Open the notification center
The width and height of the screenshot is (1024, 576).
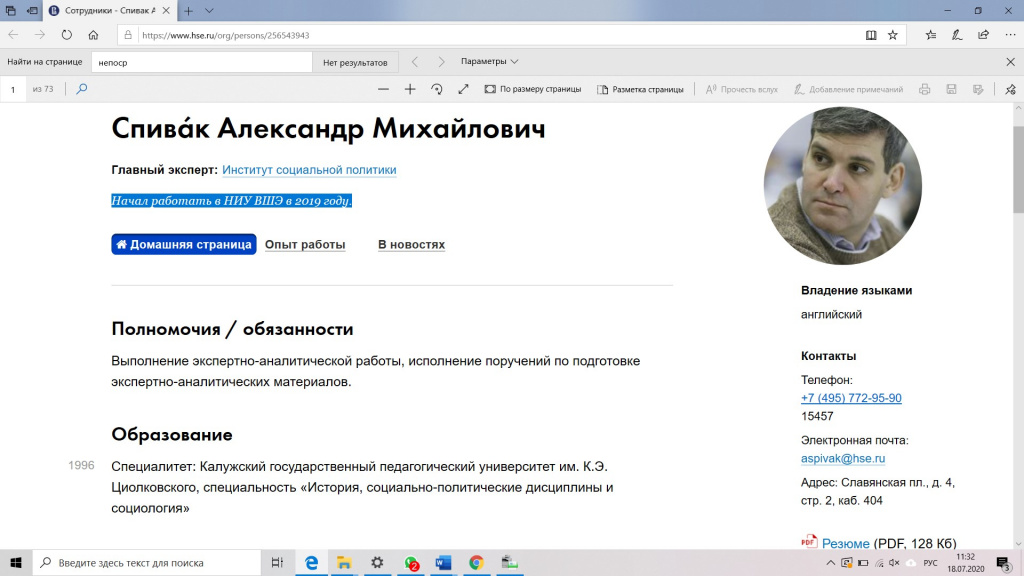tap(1003, 563)
